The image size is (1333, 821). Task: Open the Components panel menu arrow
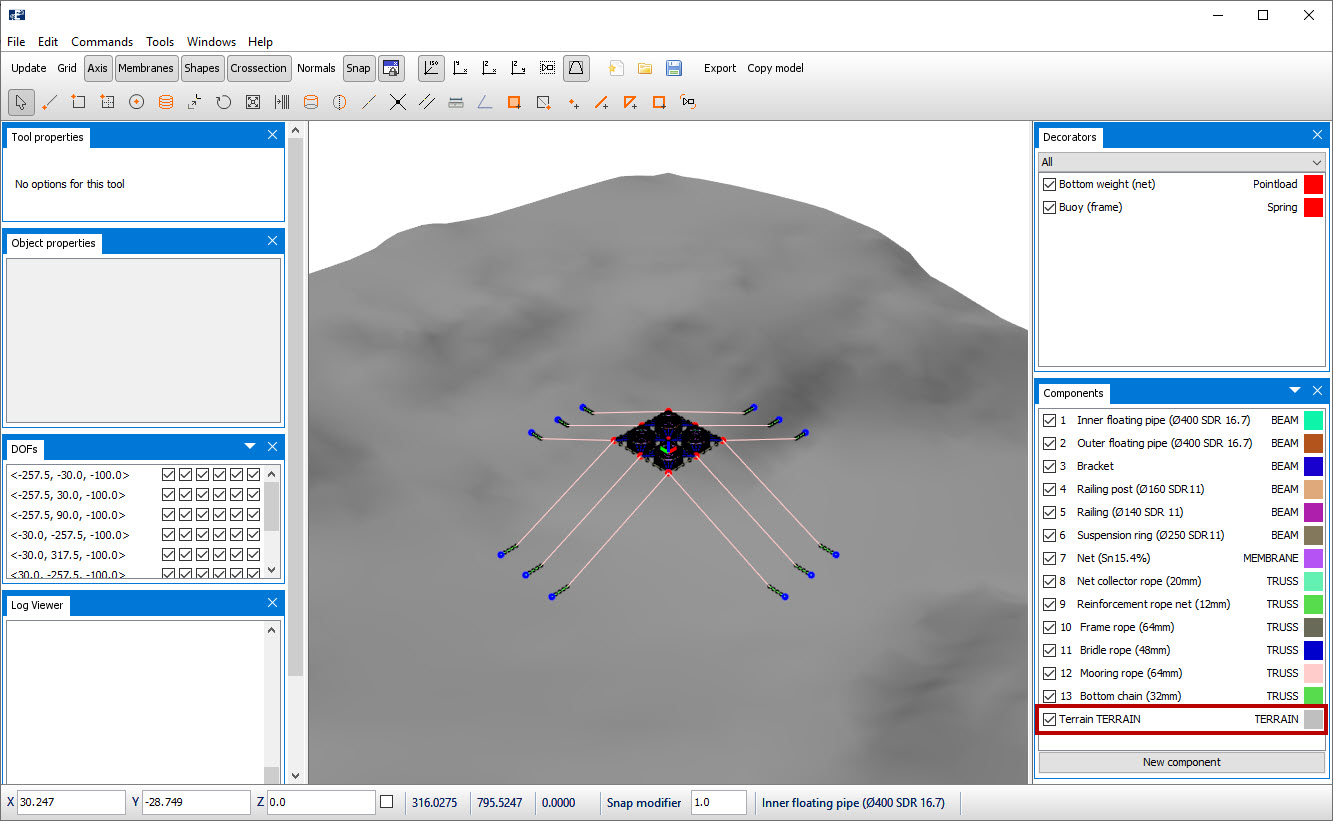coord(1295,390)
